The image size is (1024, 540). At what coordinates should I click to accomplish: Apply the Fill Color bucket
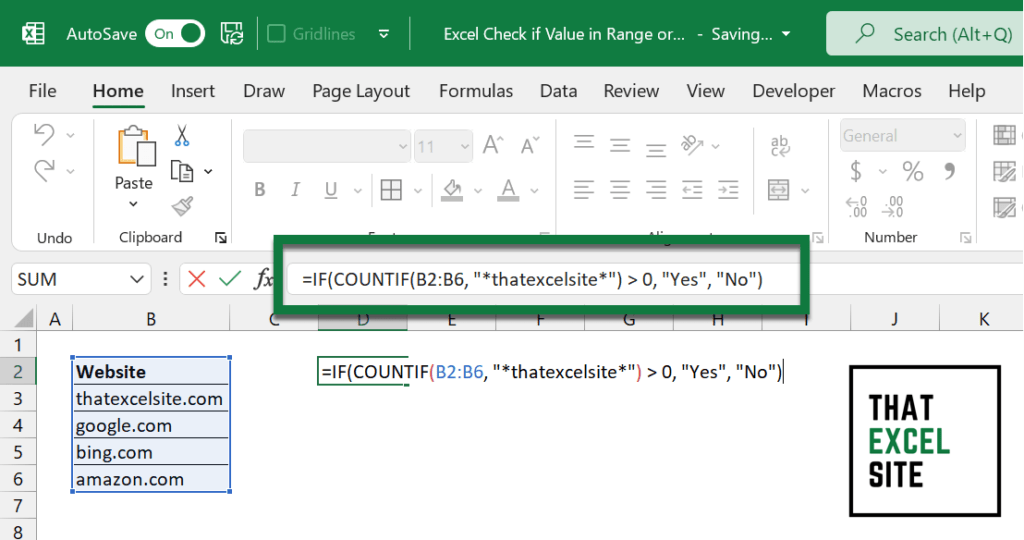pos(452,190)
